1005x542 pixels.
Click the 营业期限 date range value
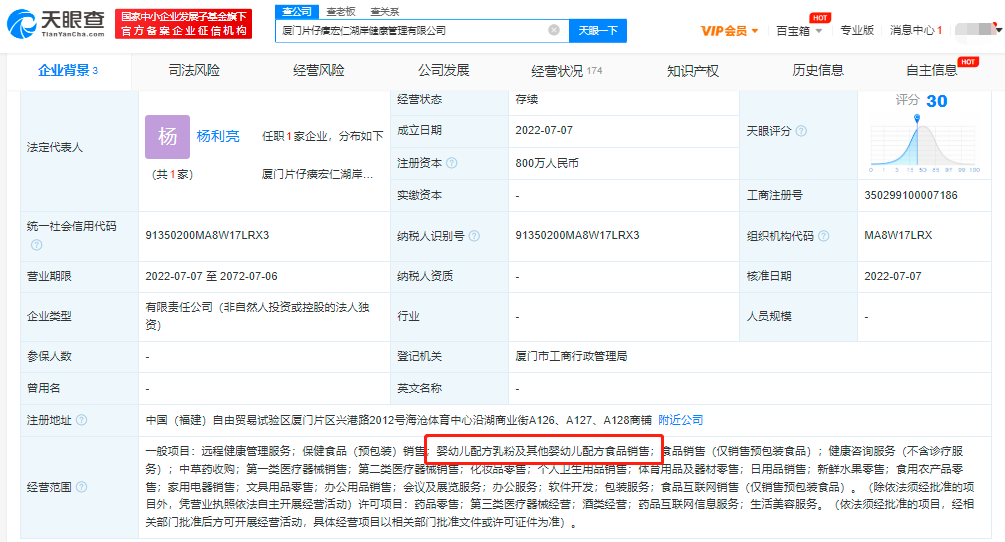coord(212,276)
